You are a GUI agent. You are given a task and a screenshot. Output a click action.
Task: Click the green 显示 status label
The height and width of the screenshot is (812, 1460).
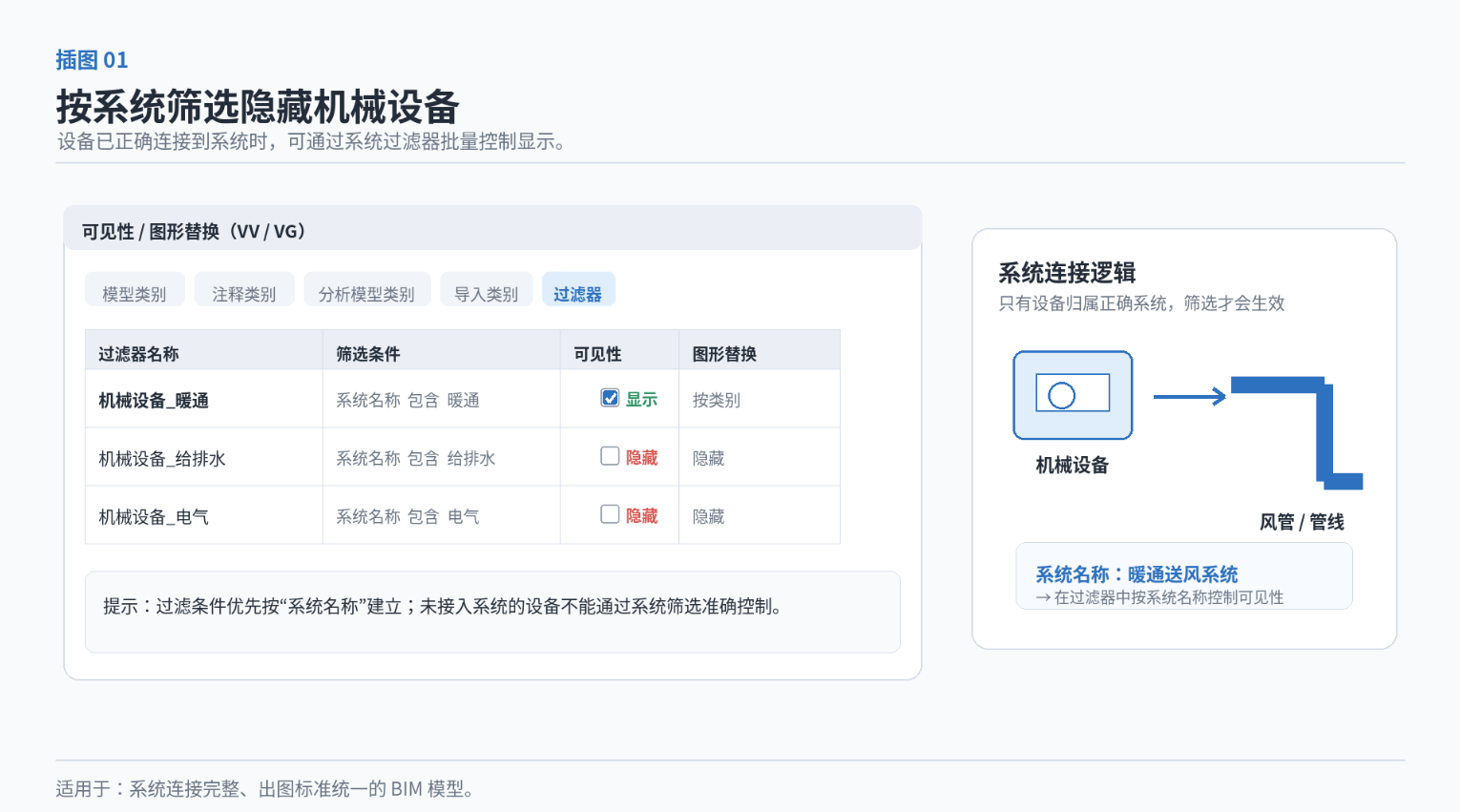click(x=642, y=400)
